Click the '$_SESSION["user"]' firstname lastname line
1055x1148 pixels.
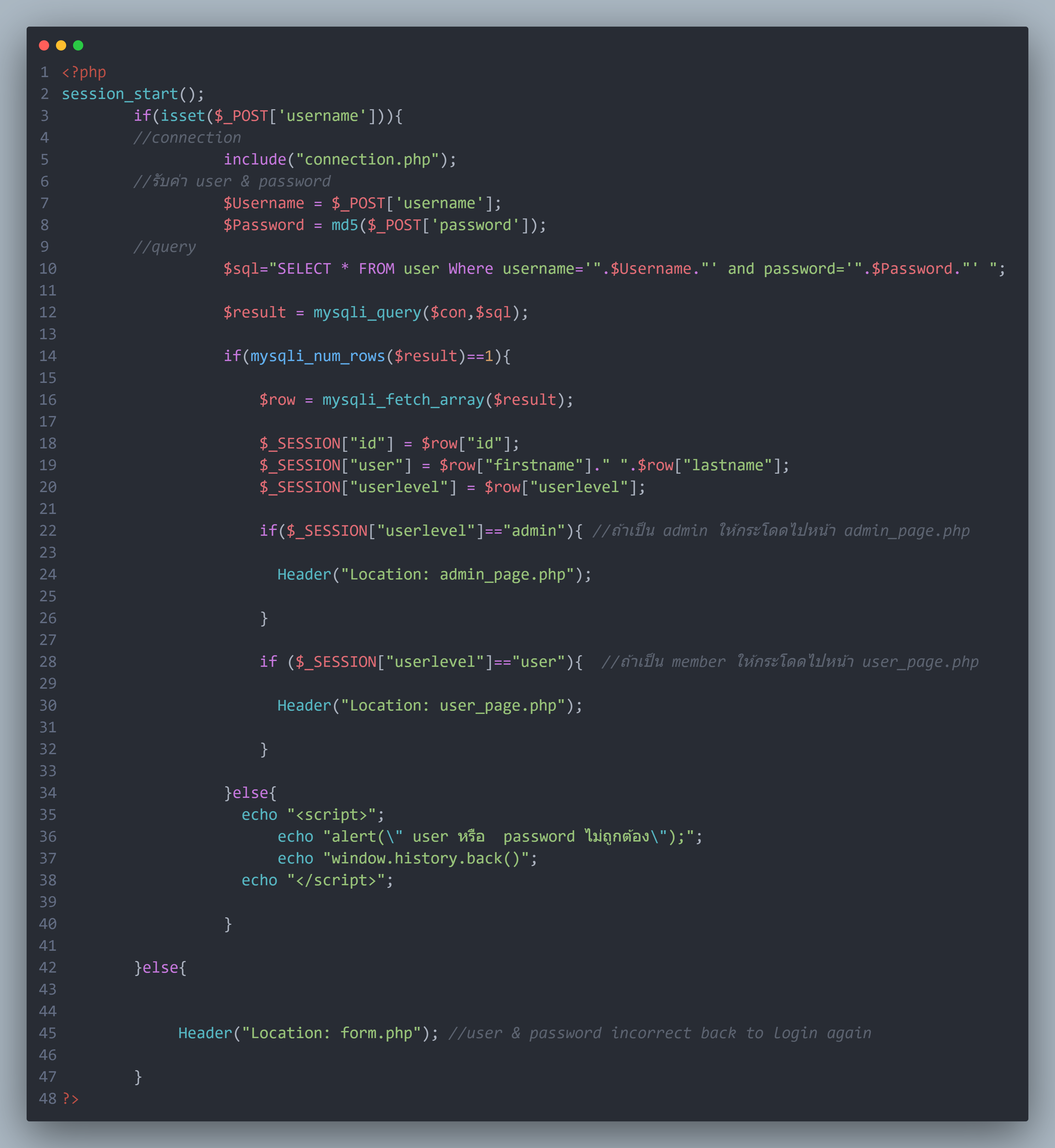pyautogui.click(x=525, y=465)
